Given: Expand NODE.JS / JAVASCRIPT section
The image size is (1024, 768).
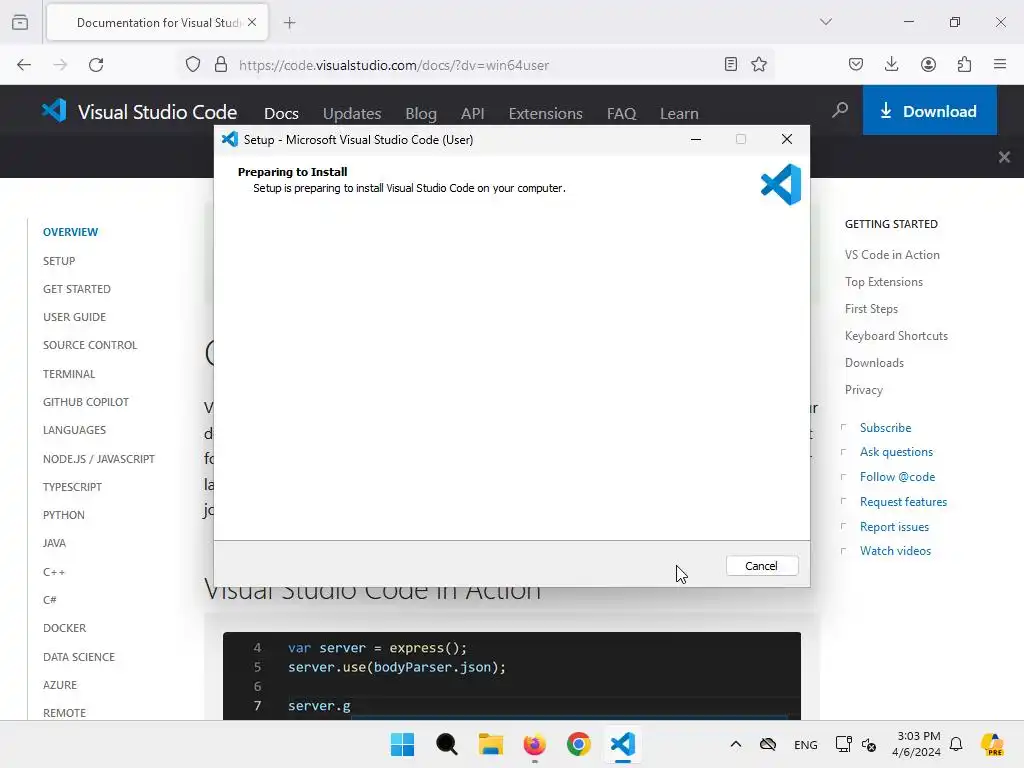Looking at the screenshot, I should click(x=99, y=458).
